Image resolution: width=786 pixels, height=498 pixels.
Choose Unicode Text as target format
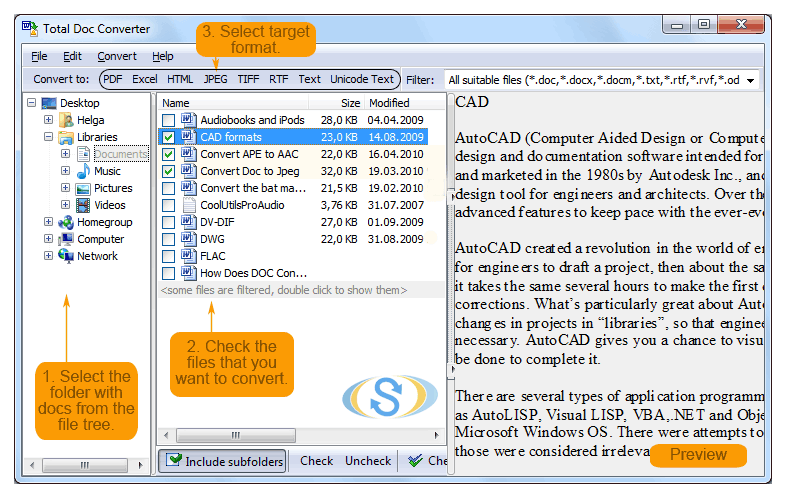coord(362,79)
